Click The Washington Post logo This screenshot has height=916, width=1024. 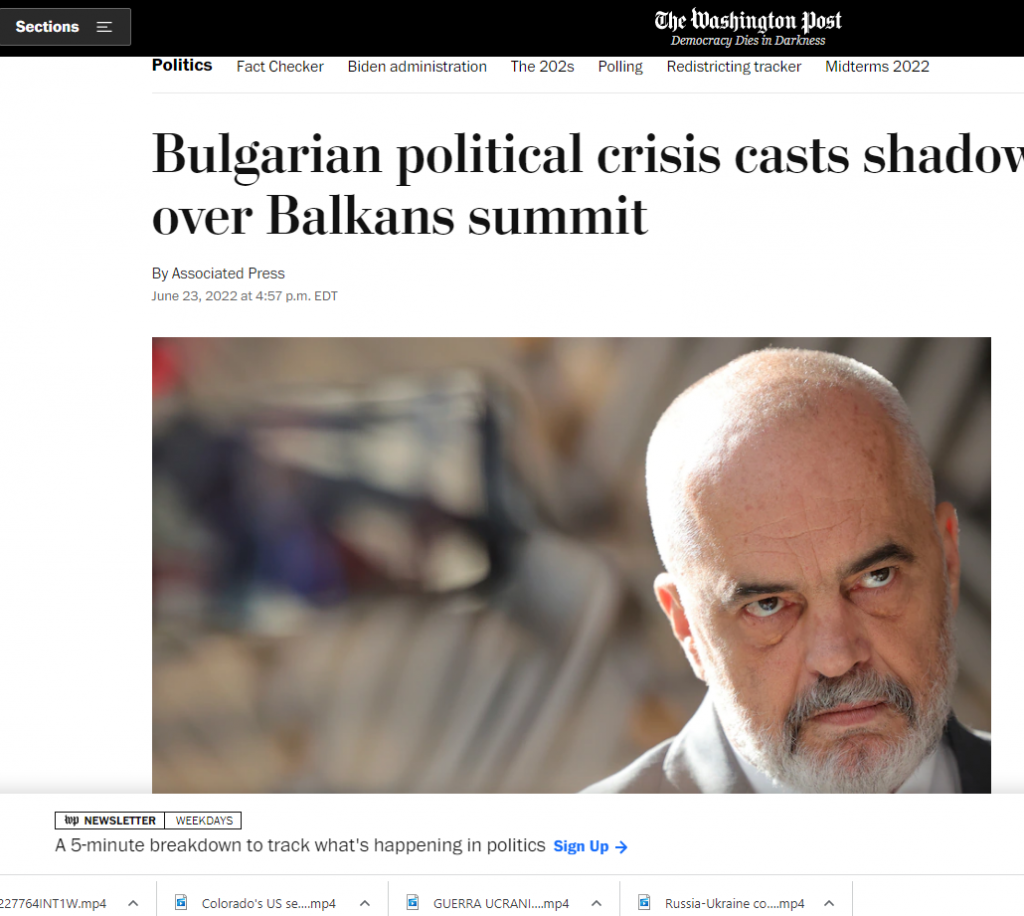[x=748, y=27]
